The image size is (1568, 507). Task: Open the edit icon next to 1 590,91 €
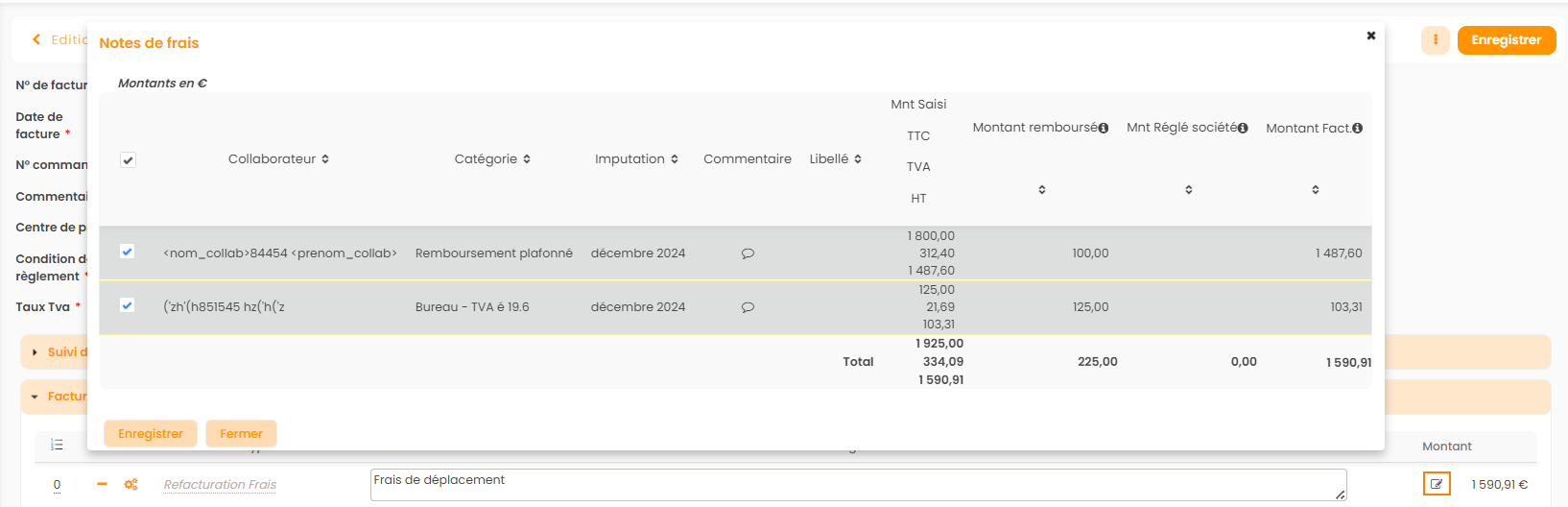point(1436,484)
